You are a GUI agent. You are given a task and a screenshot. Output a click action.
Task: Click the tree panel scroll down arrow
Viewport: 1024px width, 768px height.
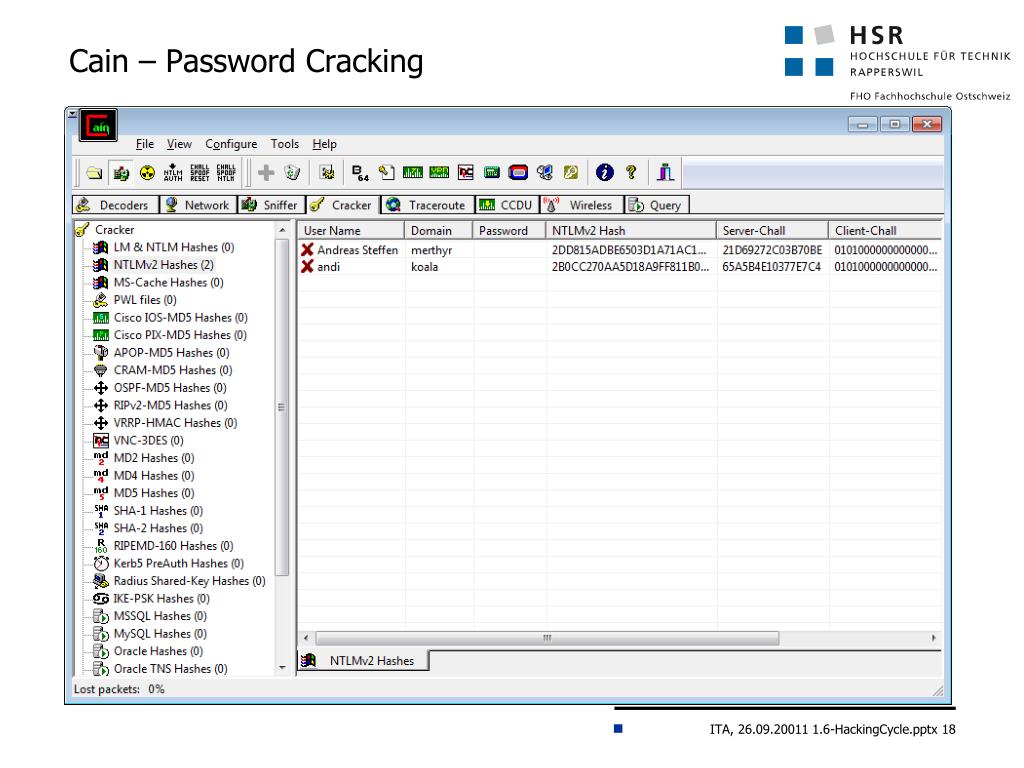pyautogui.click(x=282, y=668)
